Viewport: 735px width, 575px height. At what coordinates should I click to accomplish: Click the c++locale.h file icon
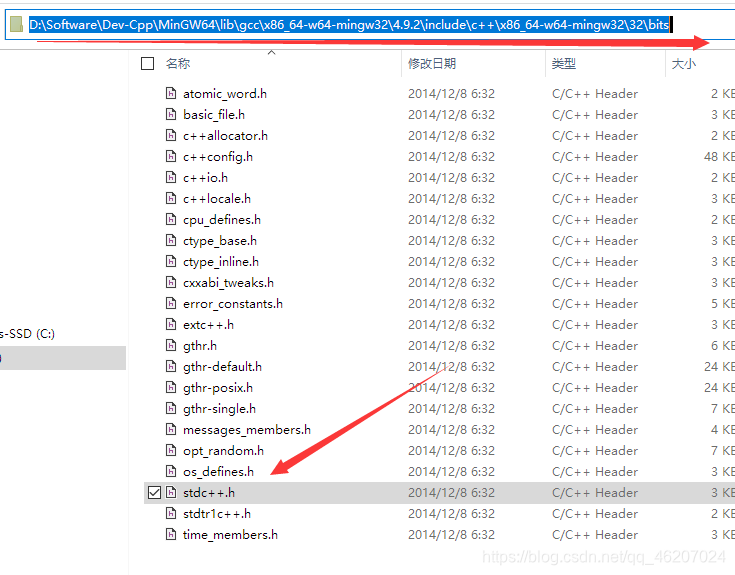(171, 199)
